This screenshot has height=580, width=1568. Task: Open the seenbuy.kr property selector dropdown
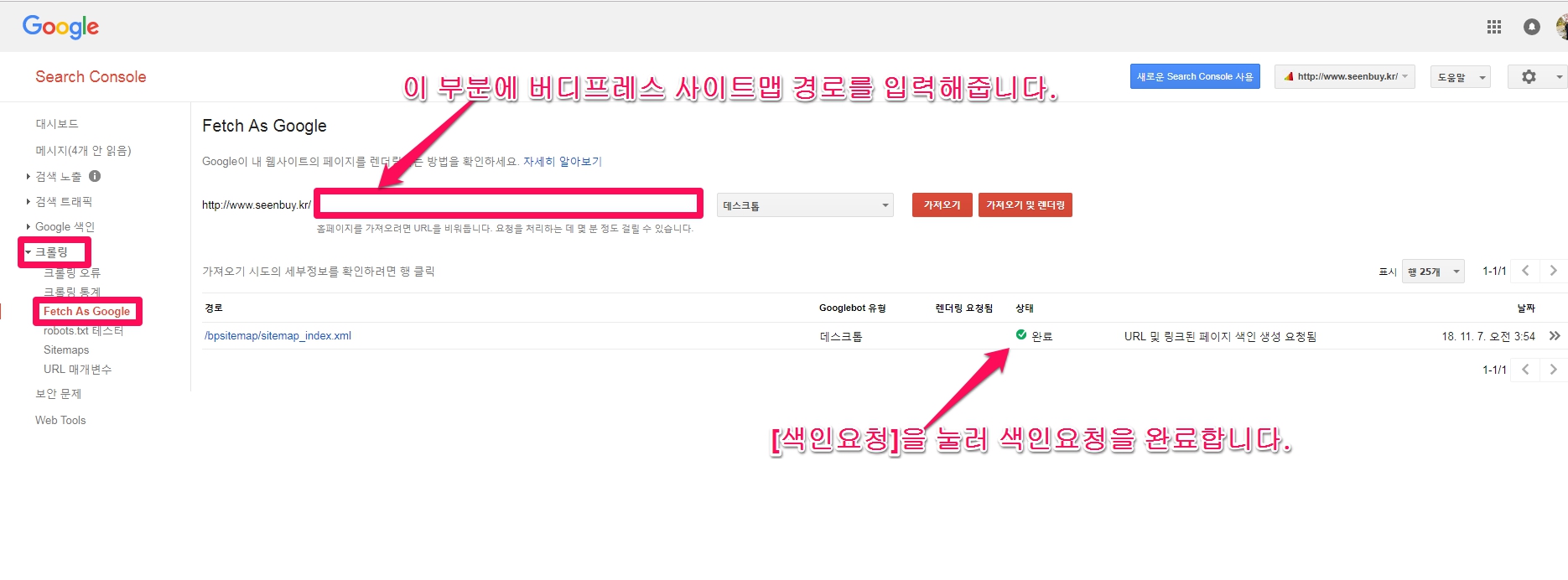coord(1345,76)
